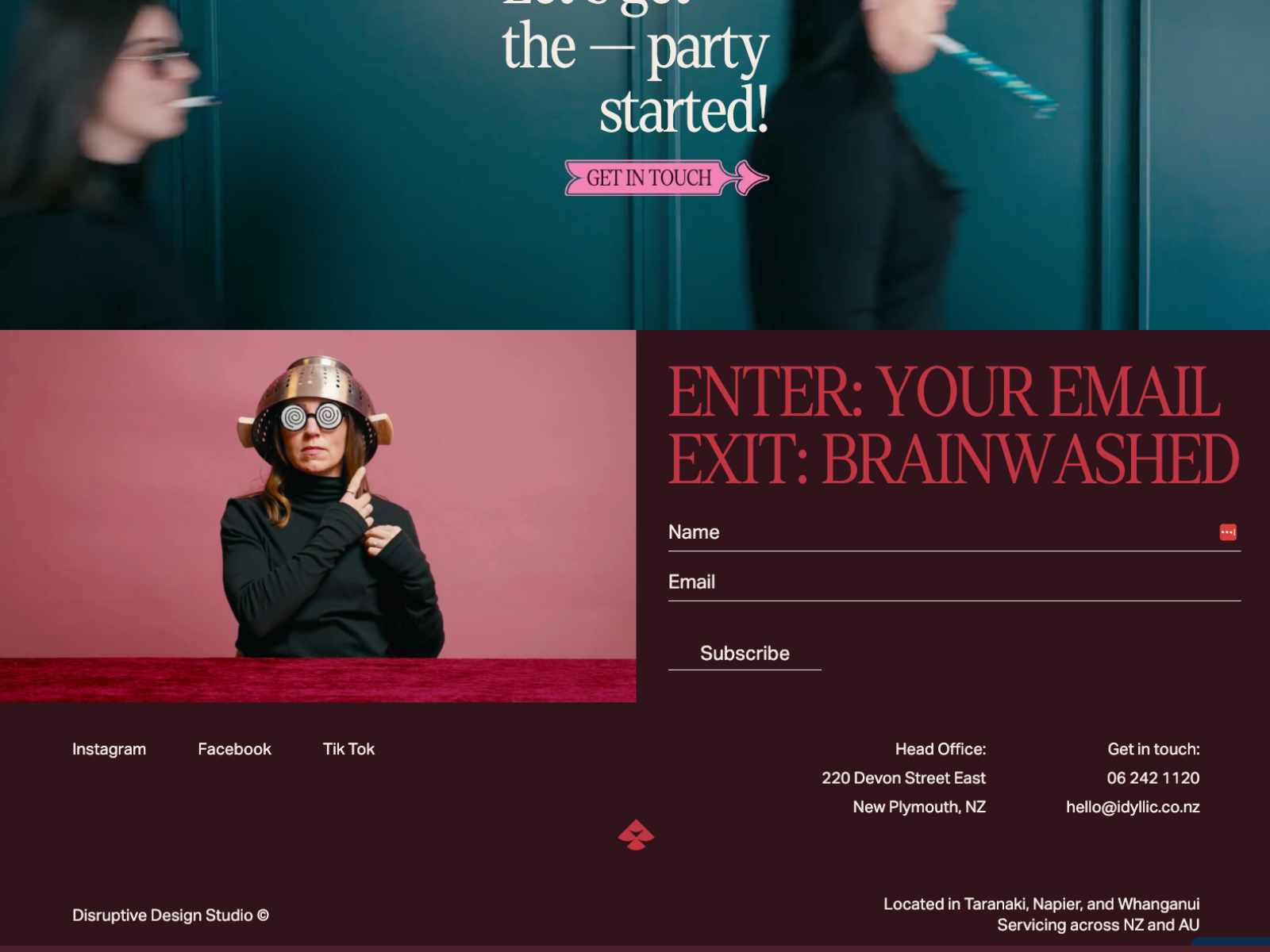Screen dimensions: 1270x952
Task: Click the Subscribe button
Action: 745,653
